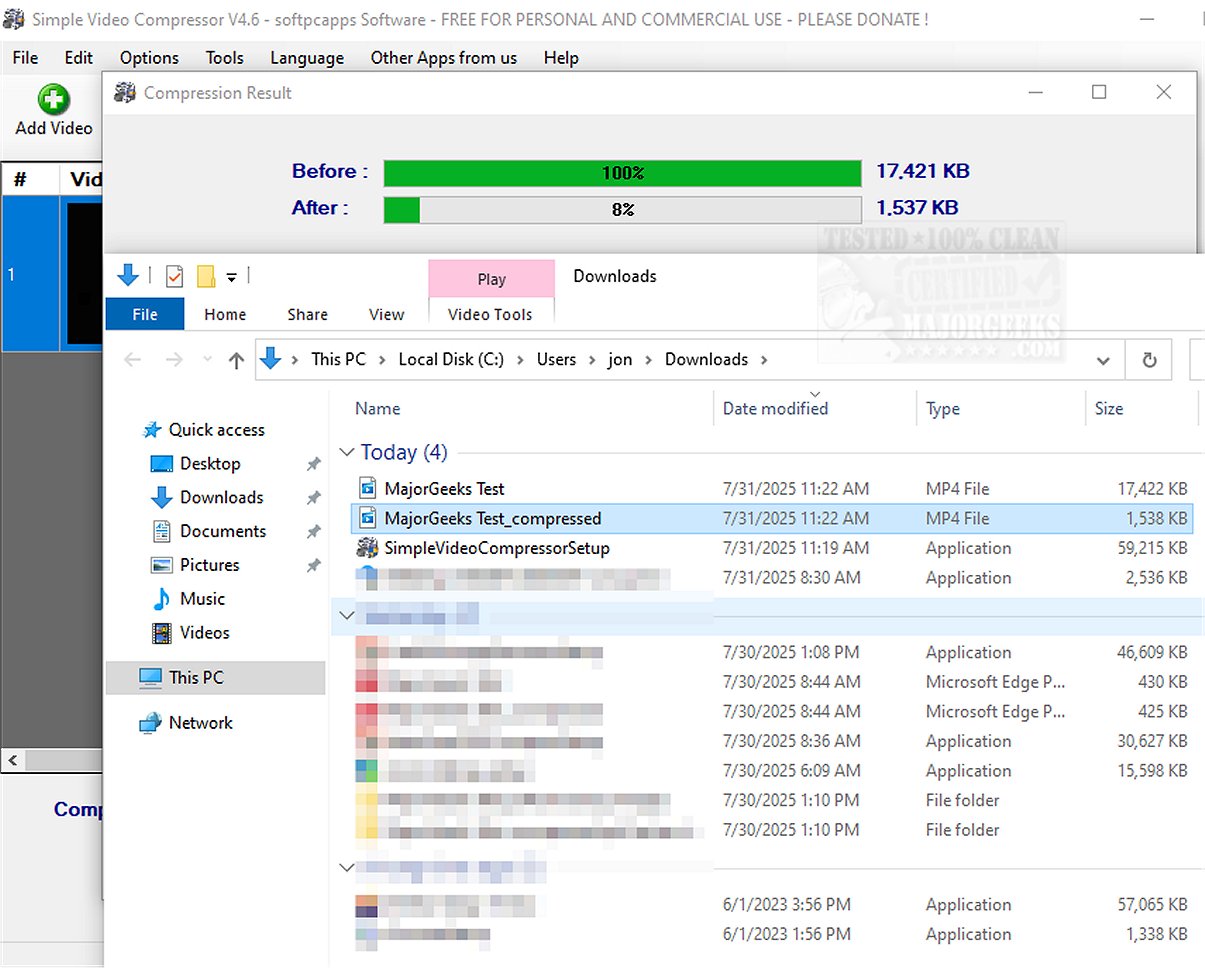The height and width of the screenshot is (968, 1205).
Task: Select the 59,215 KB size value
Action: coord(1152,548)
